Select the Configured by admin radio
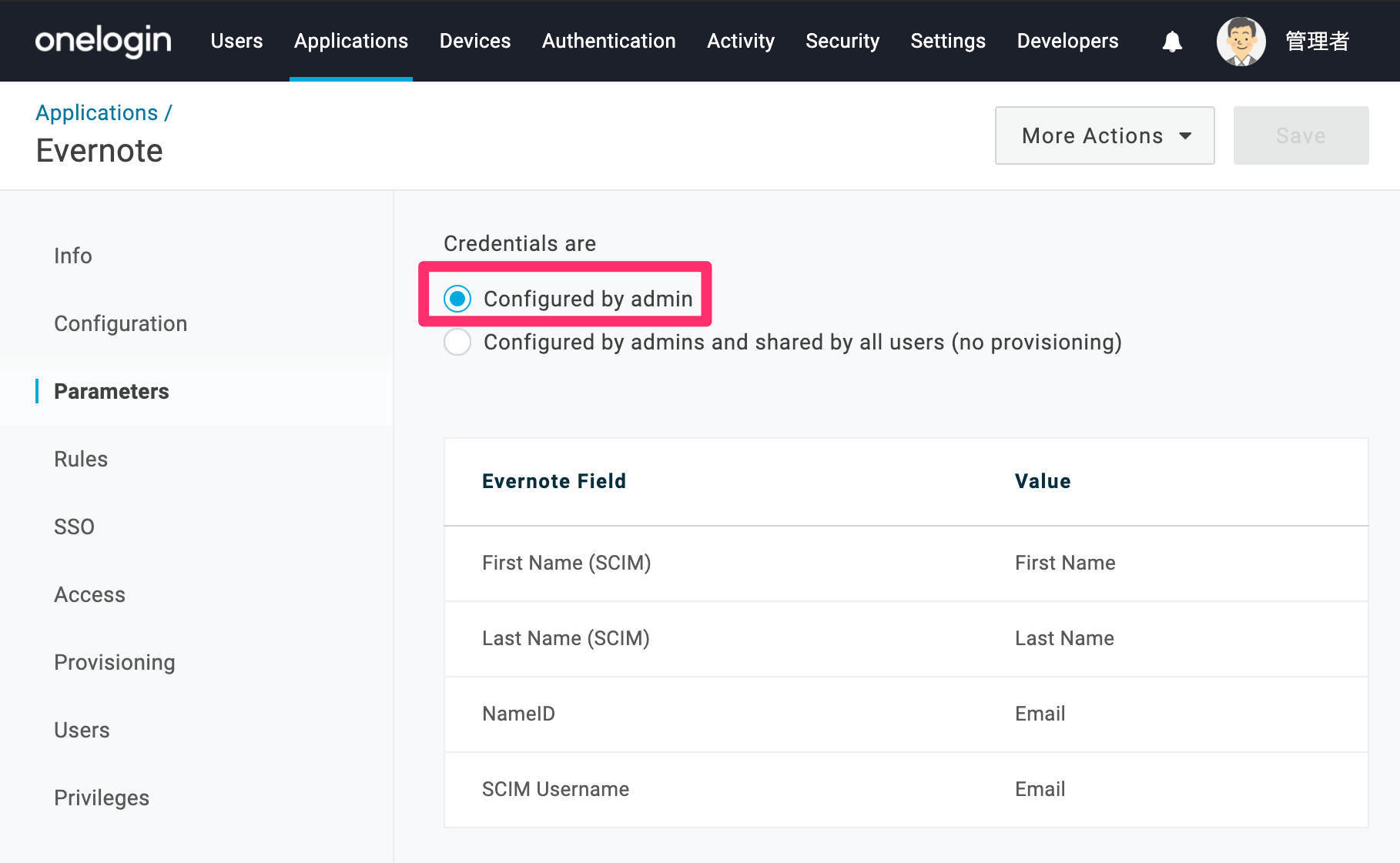1400x863 pixels. point(457,298)
